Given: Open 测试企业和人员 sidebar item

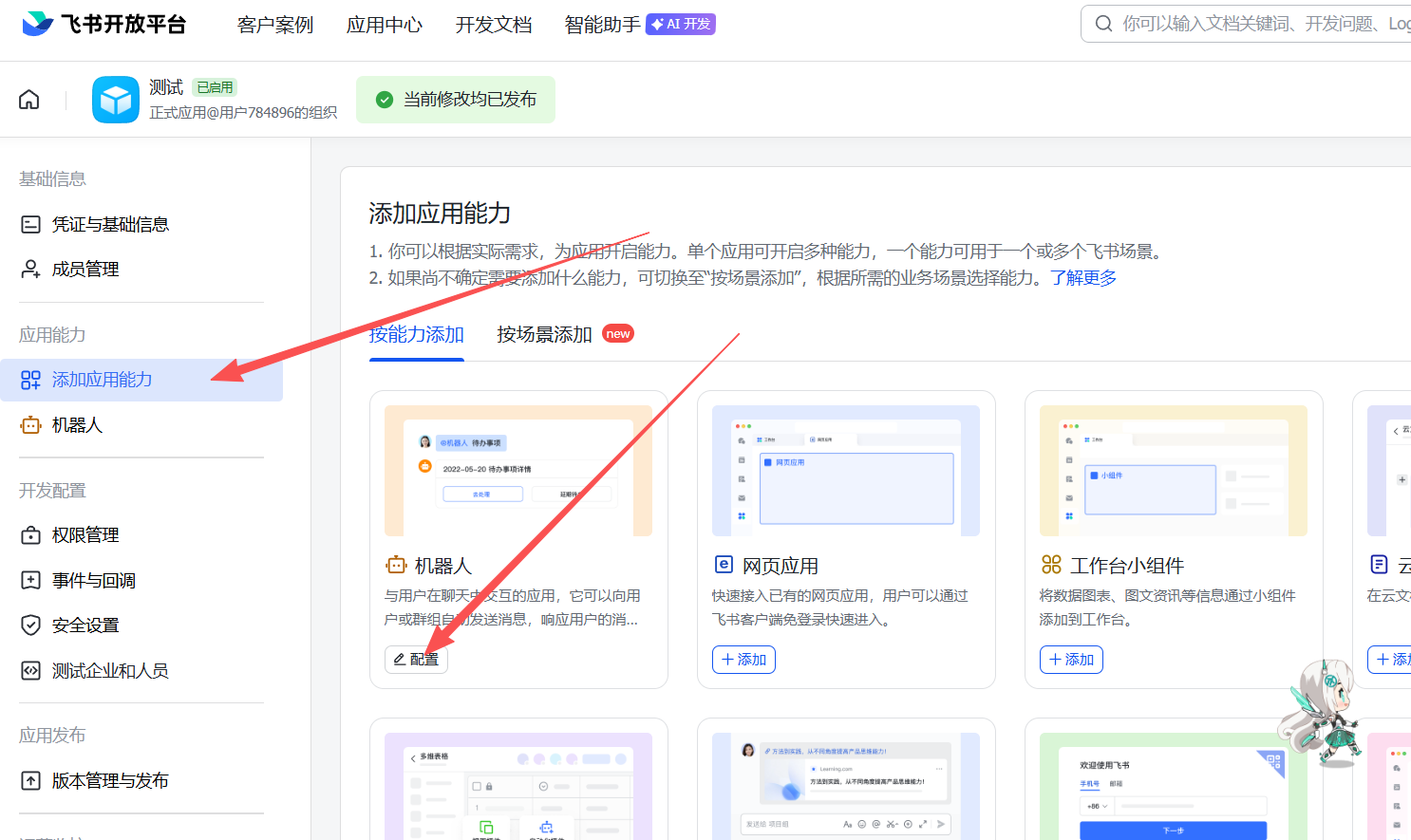Looking at the screenshot, I should [x=141, y=671].
